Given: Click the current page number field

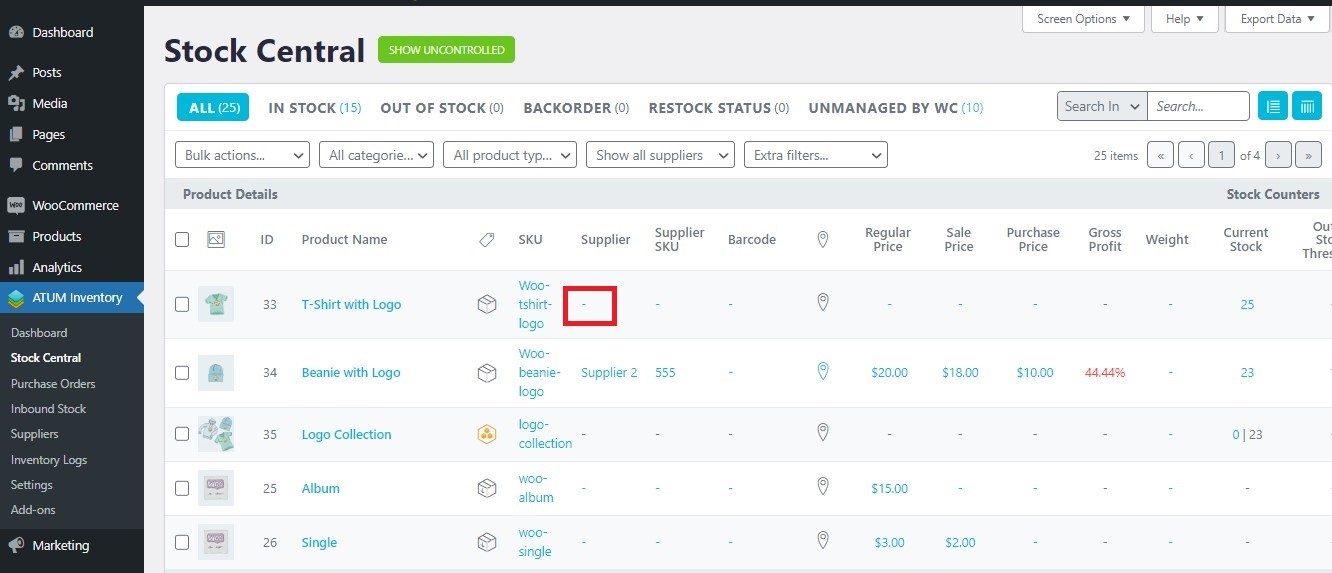Looking at the screenshot, I should (1221, 155).
